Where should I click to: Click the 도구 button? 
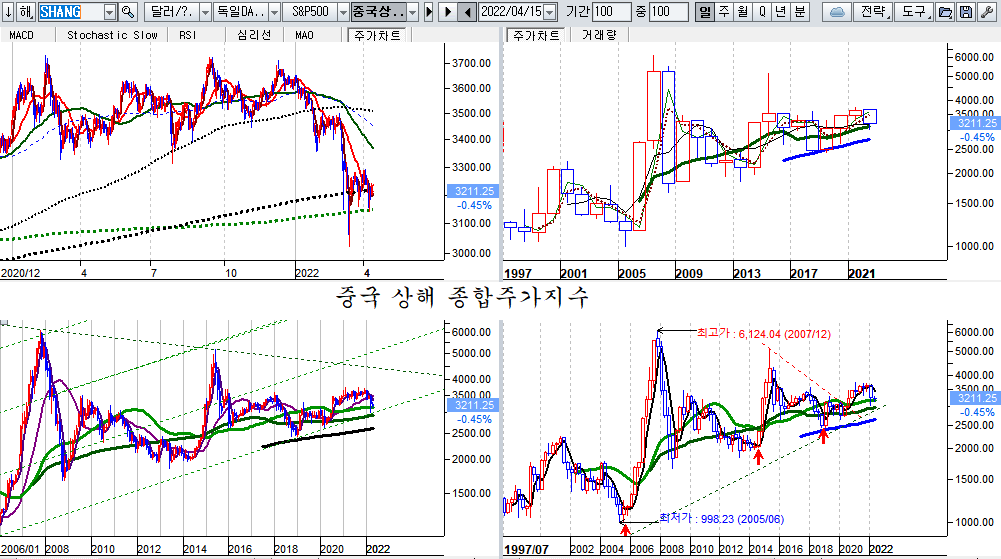[x=913, y=12]
